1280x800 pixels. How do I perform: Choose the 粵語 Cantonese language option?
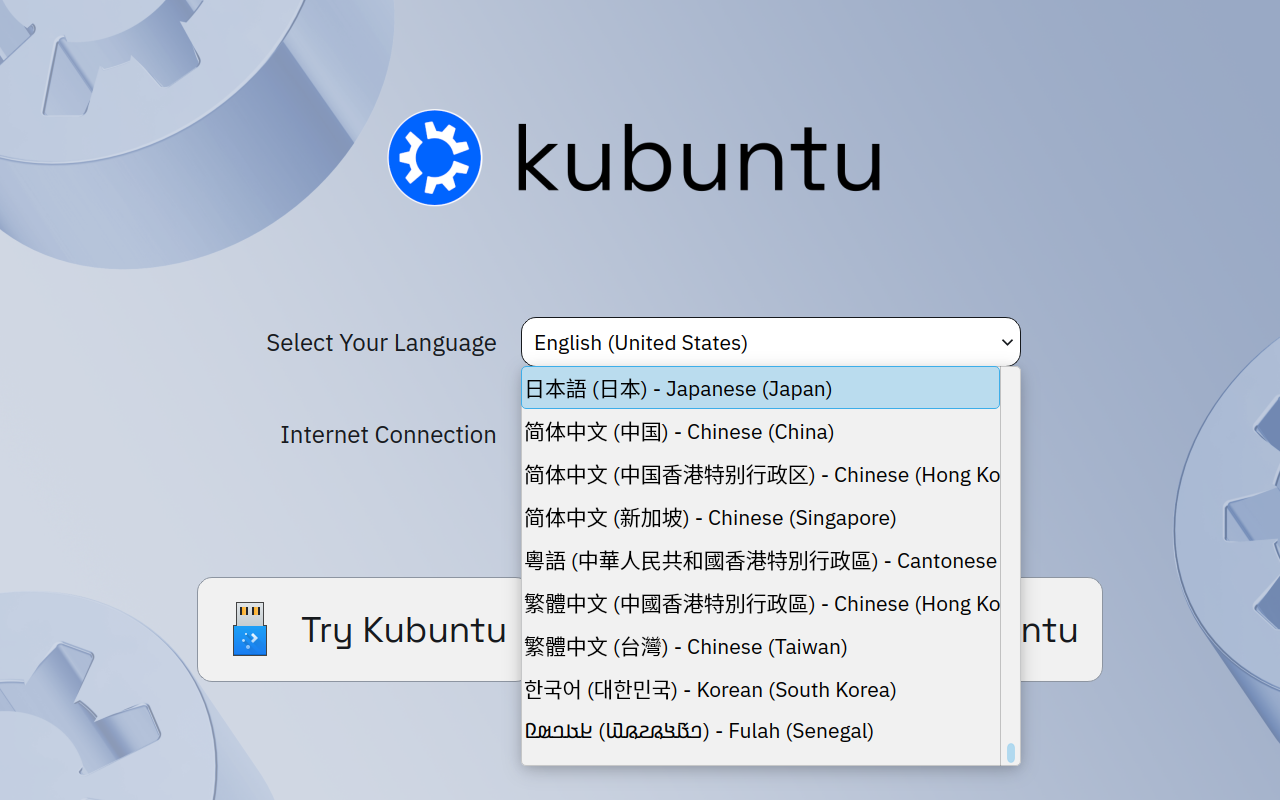coord(760,561)
